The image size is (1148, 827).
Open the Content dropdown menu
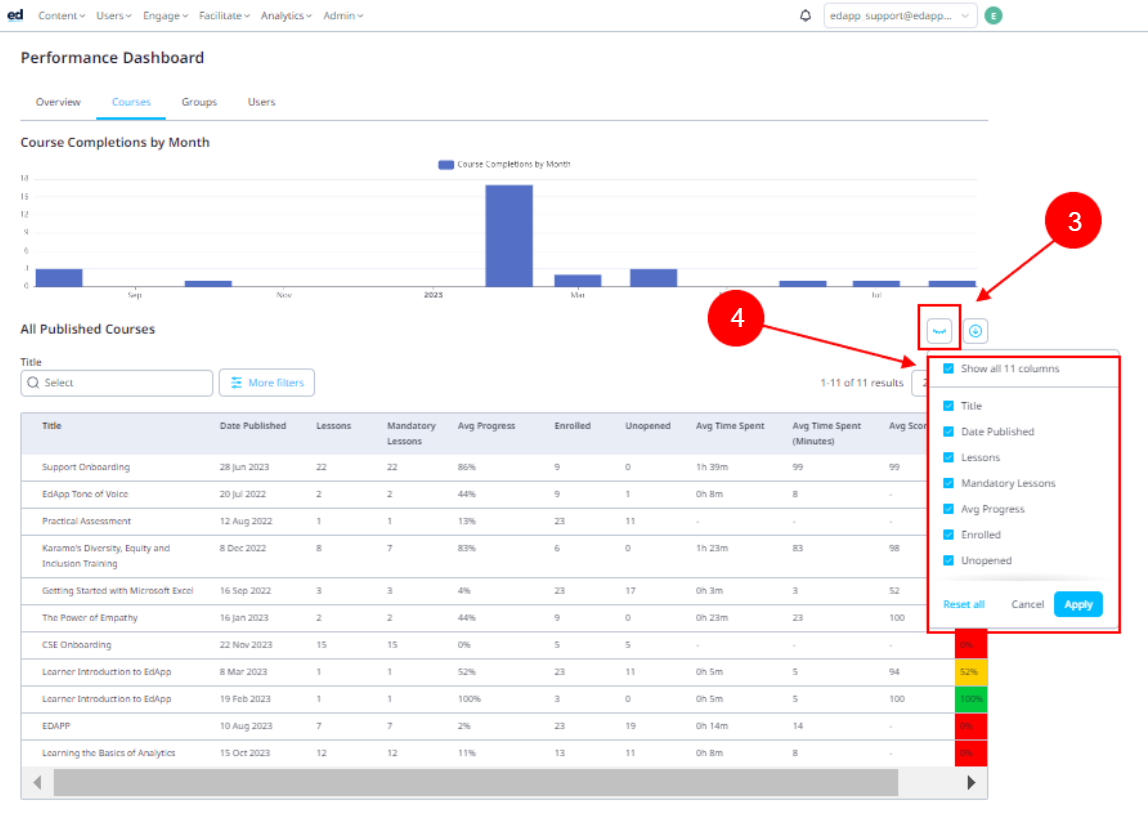click(x=63, y=16)
